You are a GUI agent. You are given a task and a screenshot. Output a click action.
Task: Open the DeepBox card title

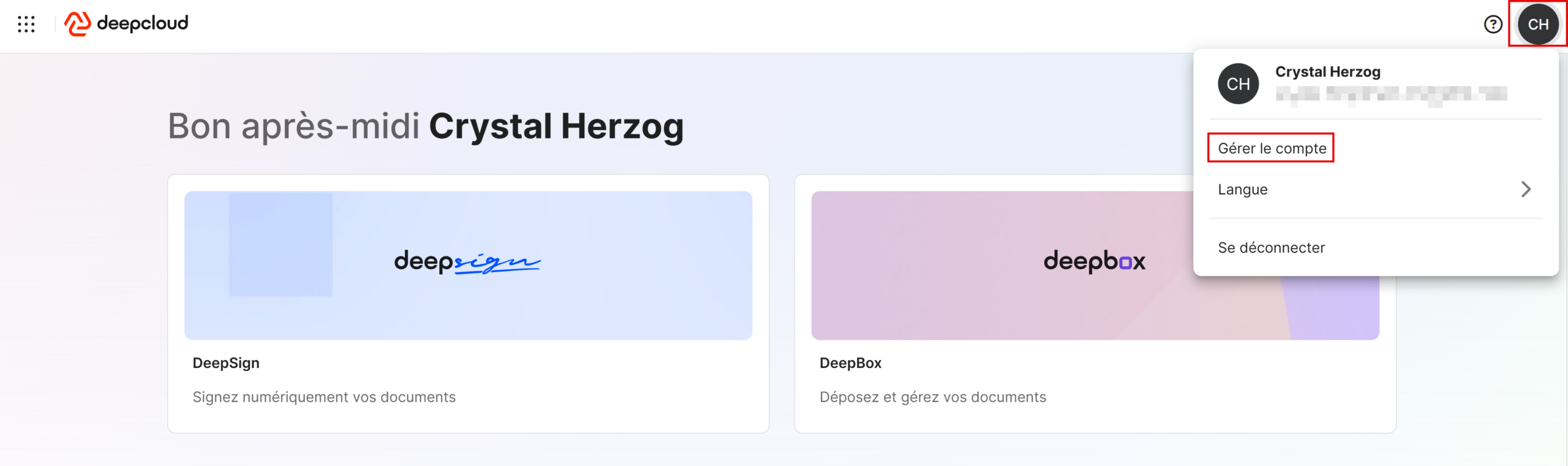[x=850, y=363]
